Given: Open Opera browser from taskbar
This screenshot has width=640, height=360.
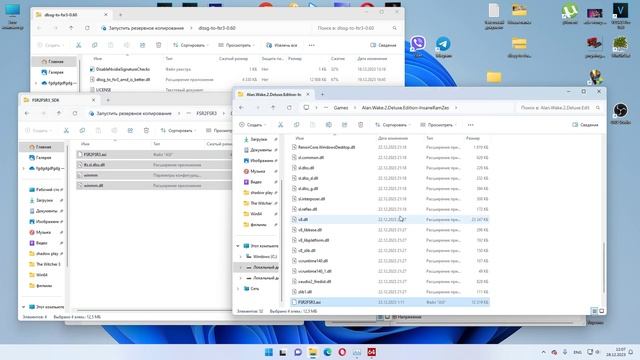Looking at the screenshot, I should 342,352.
